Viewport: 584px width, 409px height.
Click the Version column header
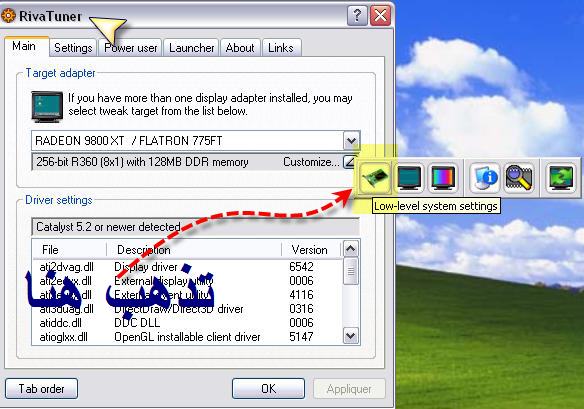(310, 250)
